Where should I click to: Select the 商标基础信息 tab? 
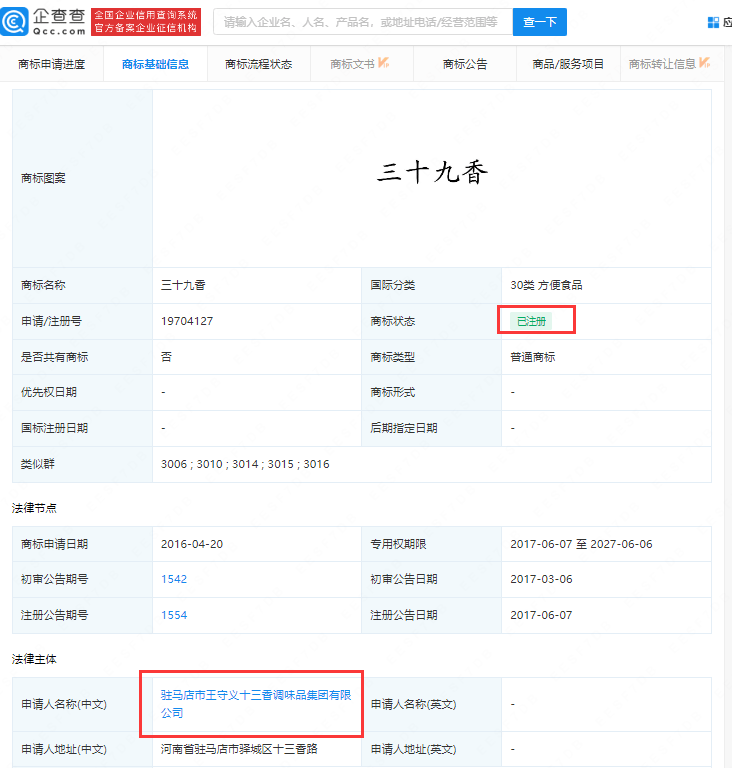pos(155,64)
